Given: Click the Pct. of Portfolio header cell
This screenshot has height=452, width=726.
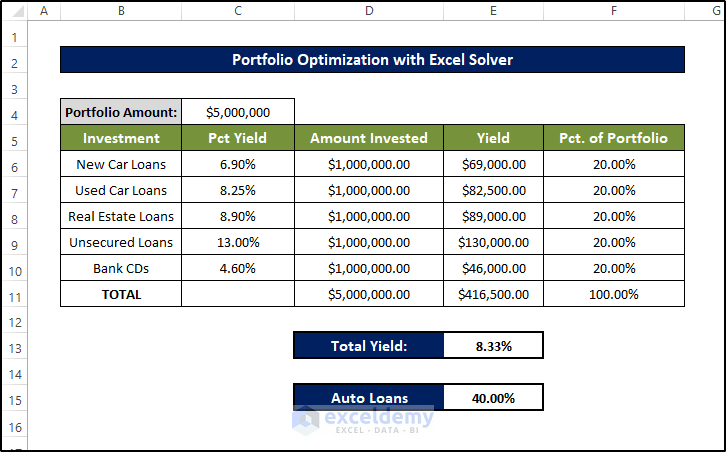Looking at the screenshot, I should [614, 139].
